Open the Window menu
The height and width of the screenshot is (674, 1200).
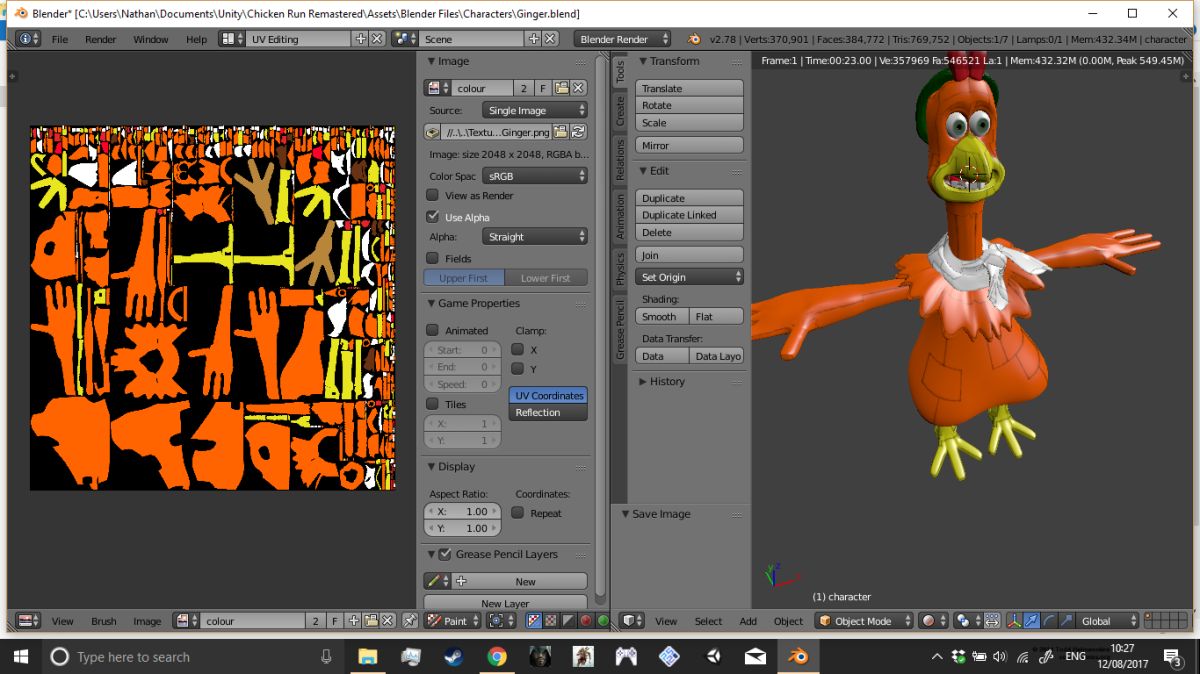pyautogui.click(x=151, y=39)
